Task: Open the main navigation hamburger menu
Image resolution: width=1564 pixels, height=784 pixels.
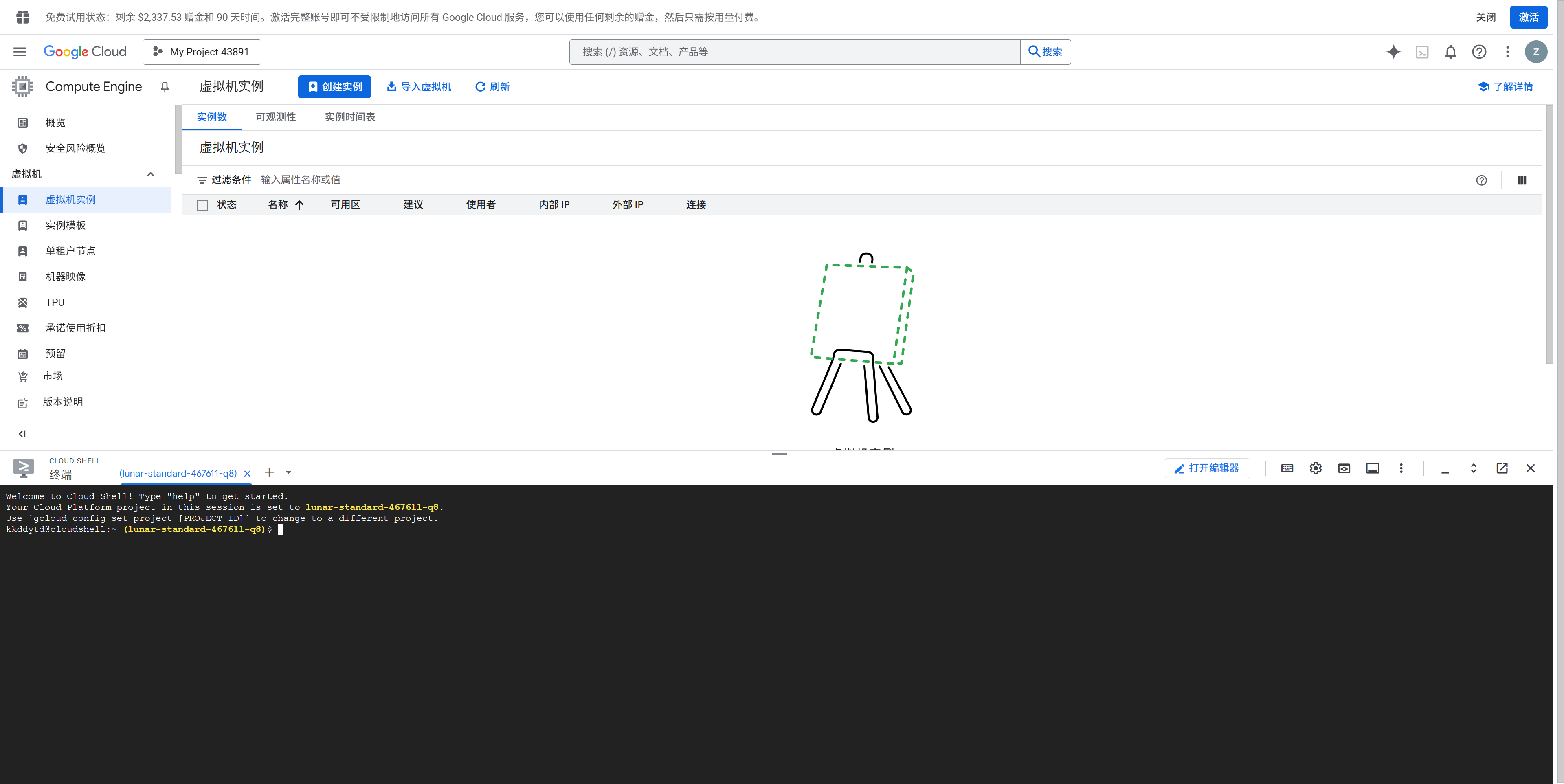Action: point(20,52)
